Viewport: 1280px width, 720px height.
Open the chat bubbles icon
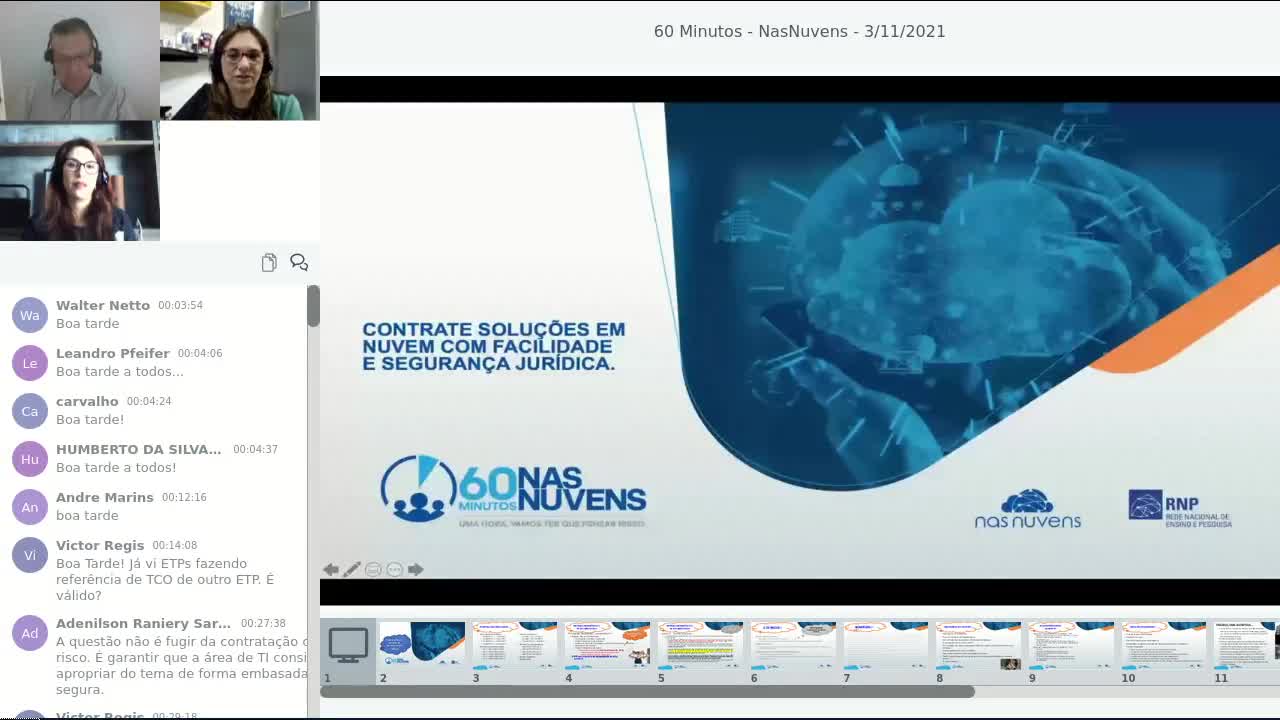(x=299, y=262)
